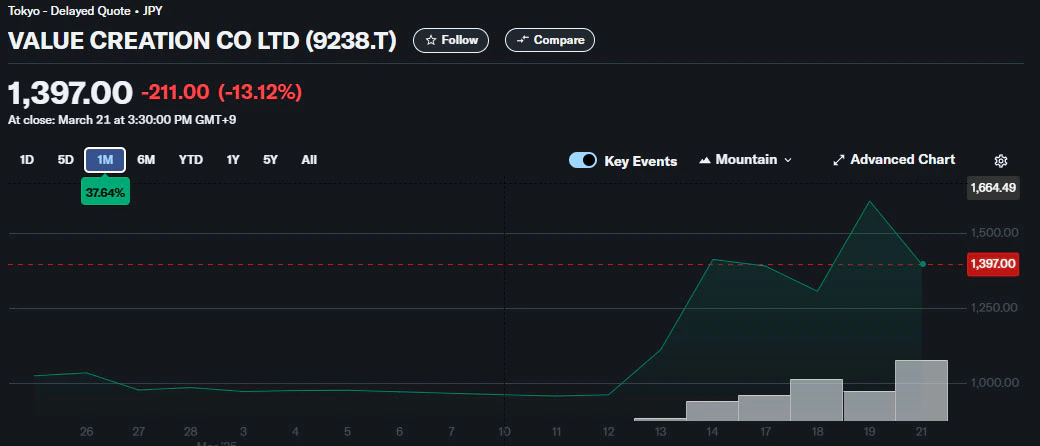
Task: Select the All time range
Action: (x=309, y=160)
